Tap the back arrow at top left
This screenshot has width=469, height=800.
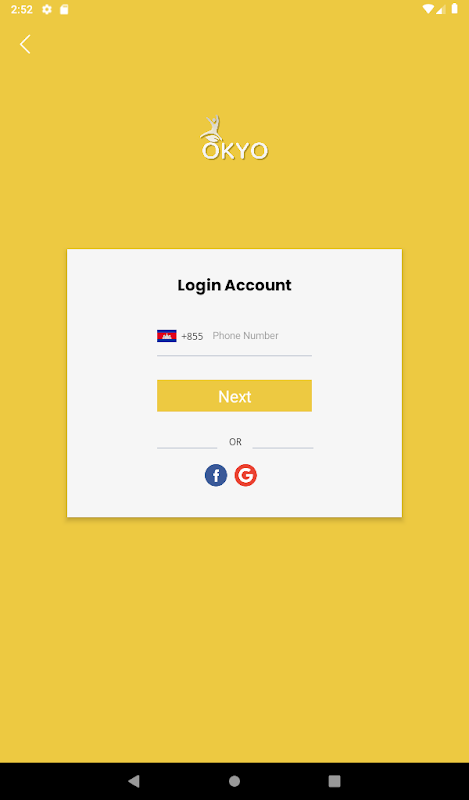click(x=25, y=44)
